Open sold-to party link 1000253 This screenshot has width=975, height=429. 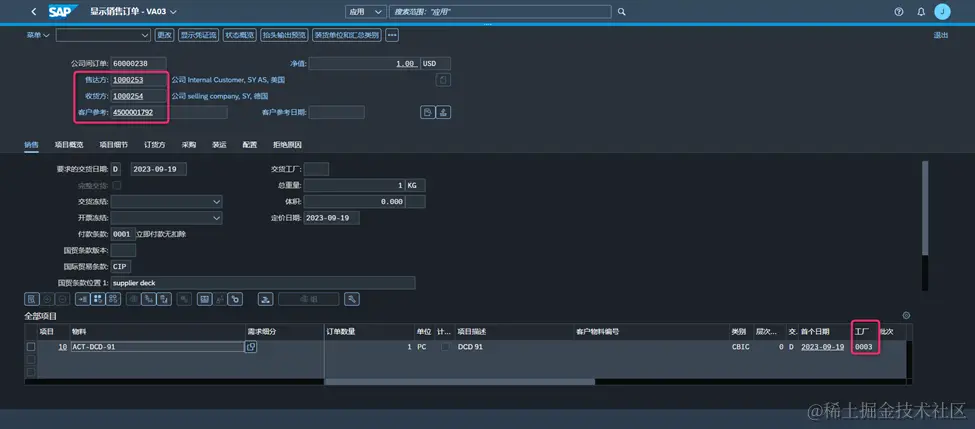pos(128,80)
